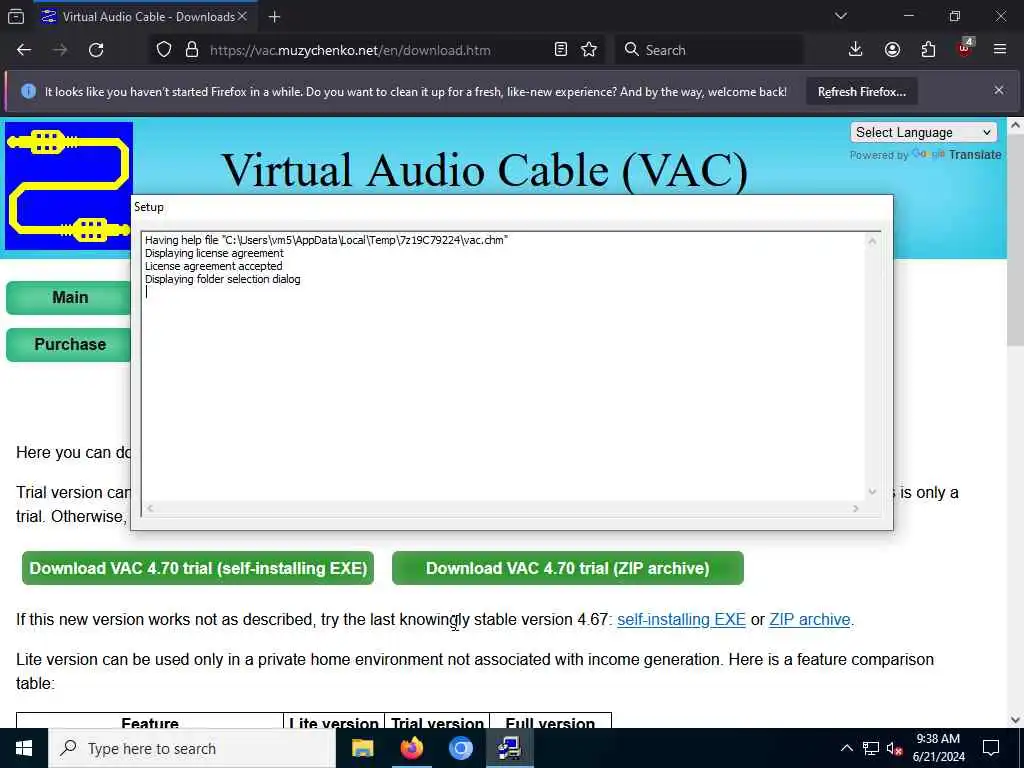
Task: Open a new tab with plus button
Action: (x=274, y=17)
